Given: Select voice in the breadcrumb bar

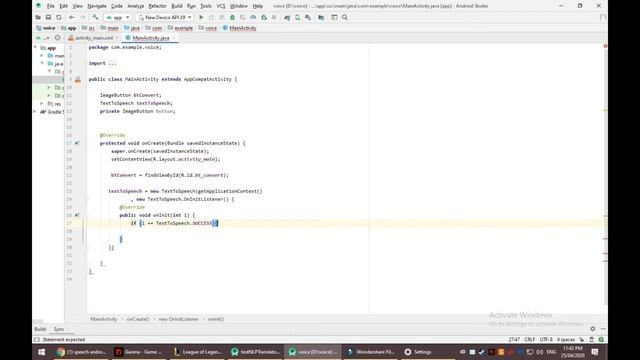Looking at the screenshot, I should (x=46, y=28).
